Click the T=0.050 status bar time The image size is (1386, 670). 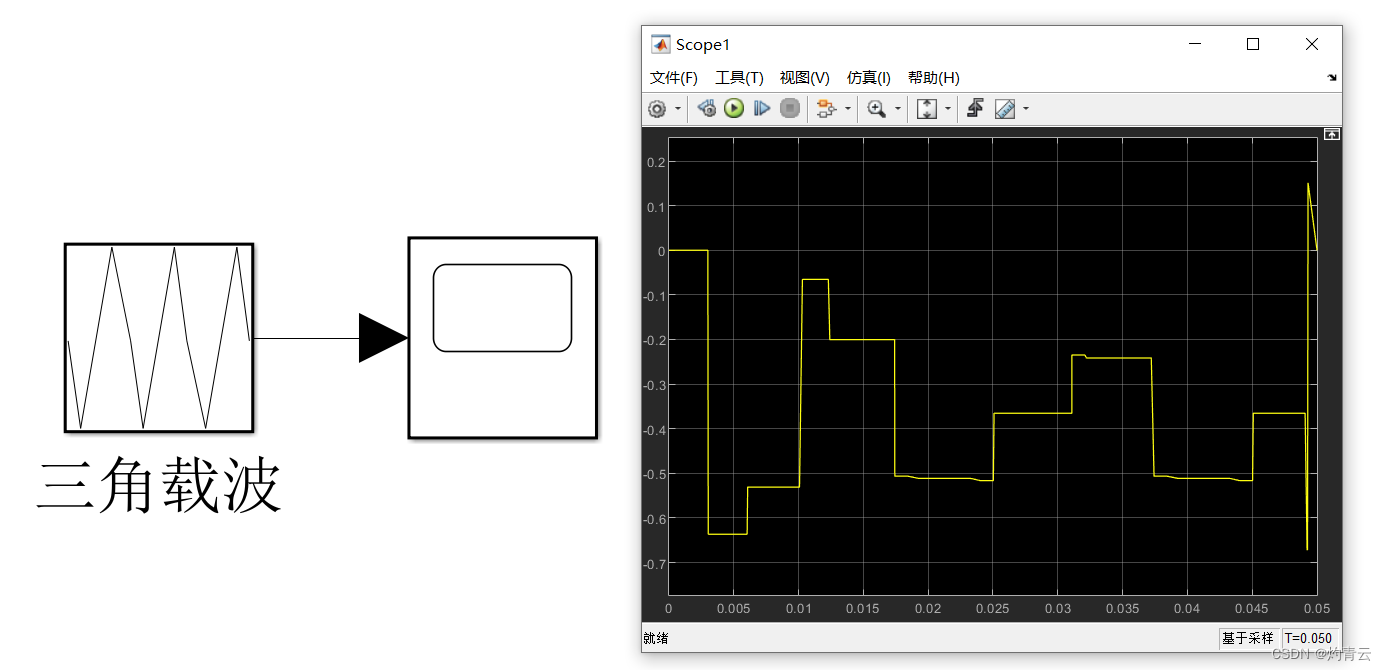pyautogui.click(x=1309, y=638)
